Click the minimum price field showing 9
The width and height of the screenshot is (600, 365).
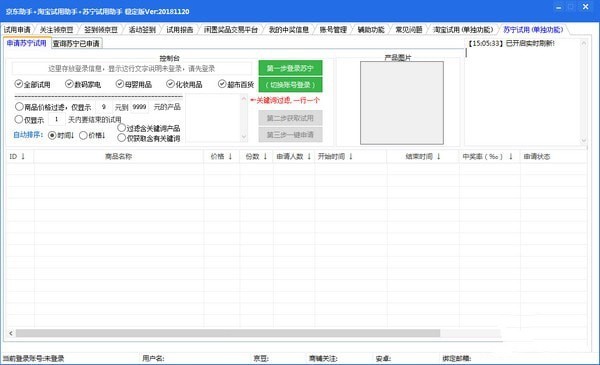click(103, 107)
